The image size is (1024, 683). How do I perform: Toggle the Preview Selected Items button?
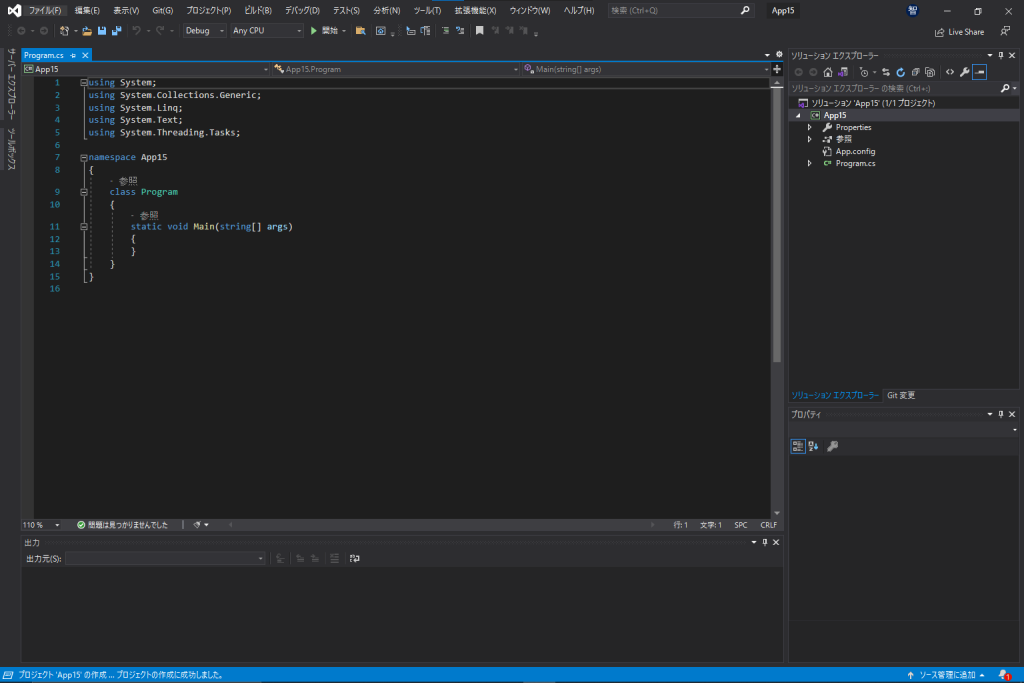979,72
